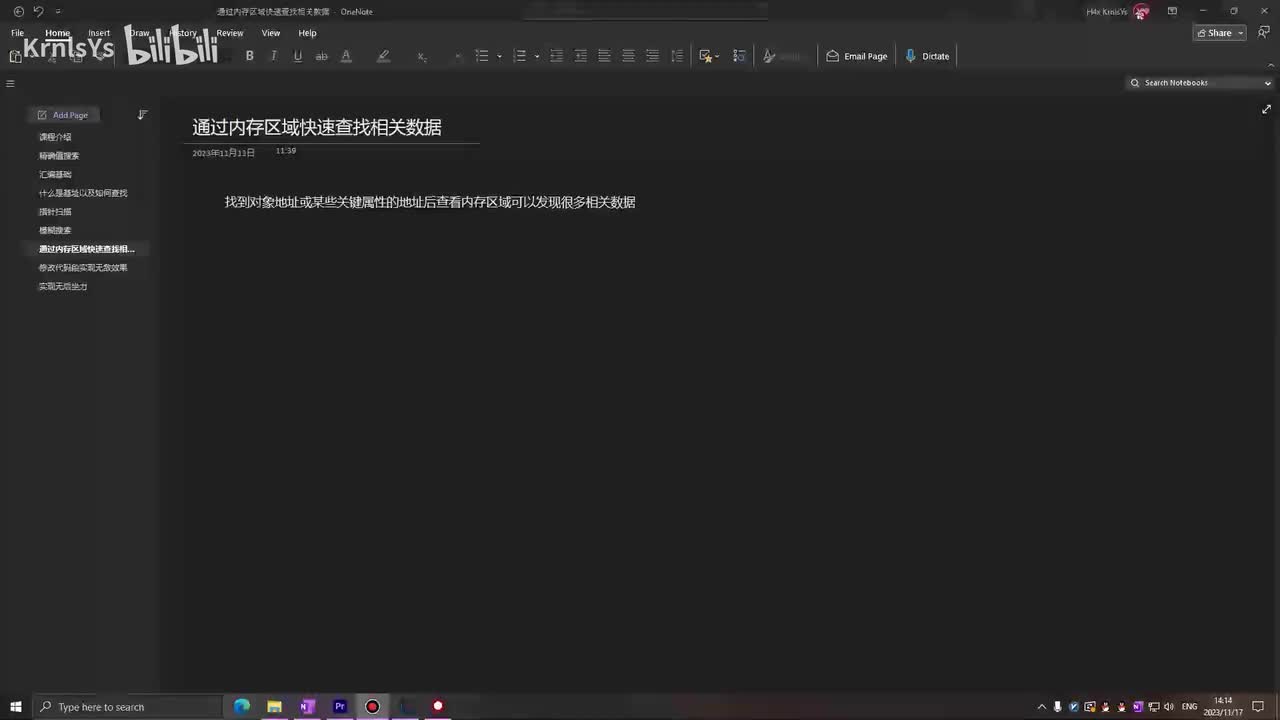Click taskbar 'Type here to search' box
The width and height of the screenshot is (1280, 720).
[x=128, y=707]
